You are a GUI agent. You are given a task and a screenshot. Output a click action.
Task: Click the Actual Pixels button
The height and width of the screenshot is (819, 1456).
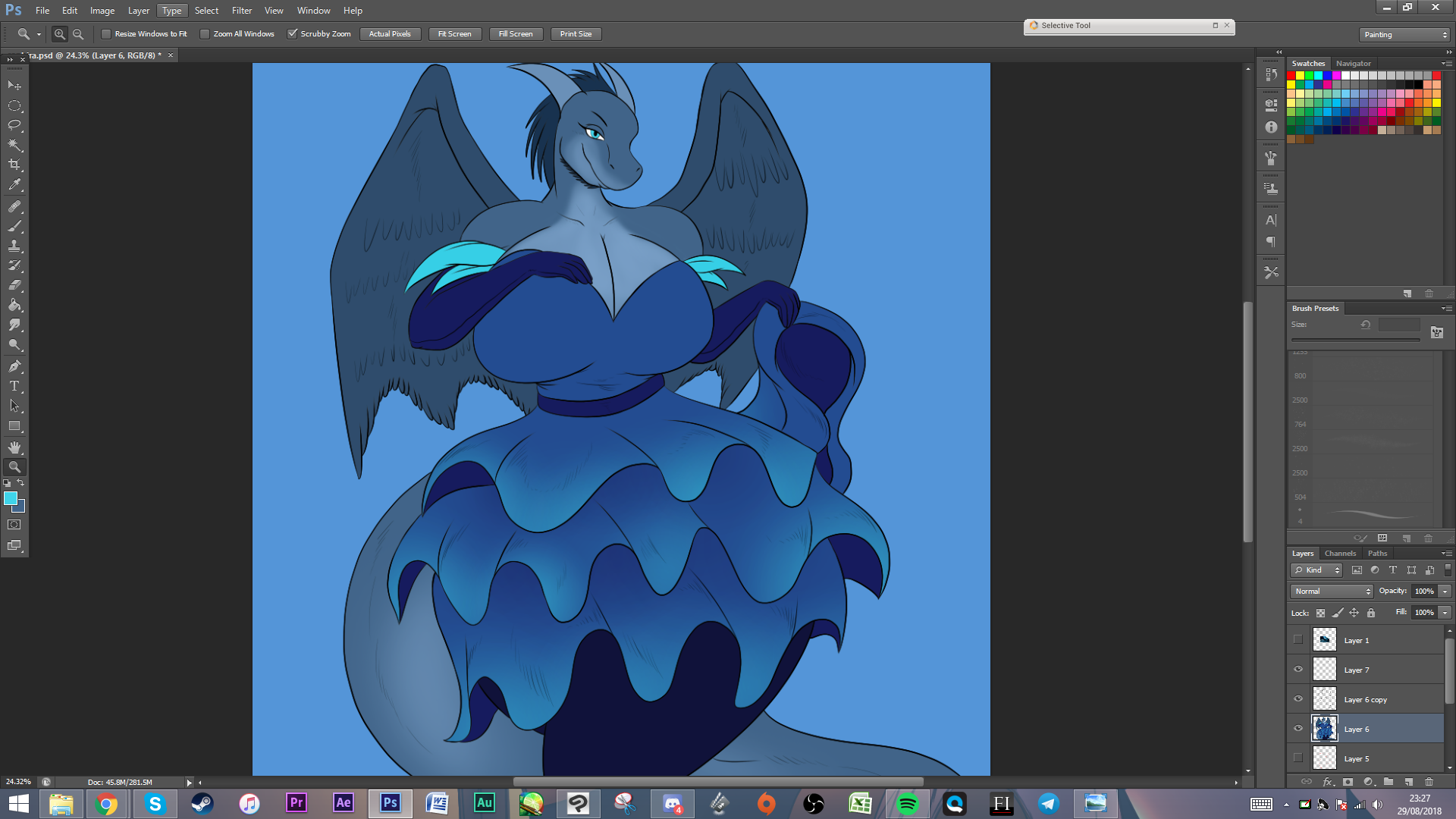(x=390, y=34)
